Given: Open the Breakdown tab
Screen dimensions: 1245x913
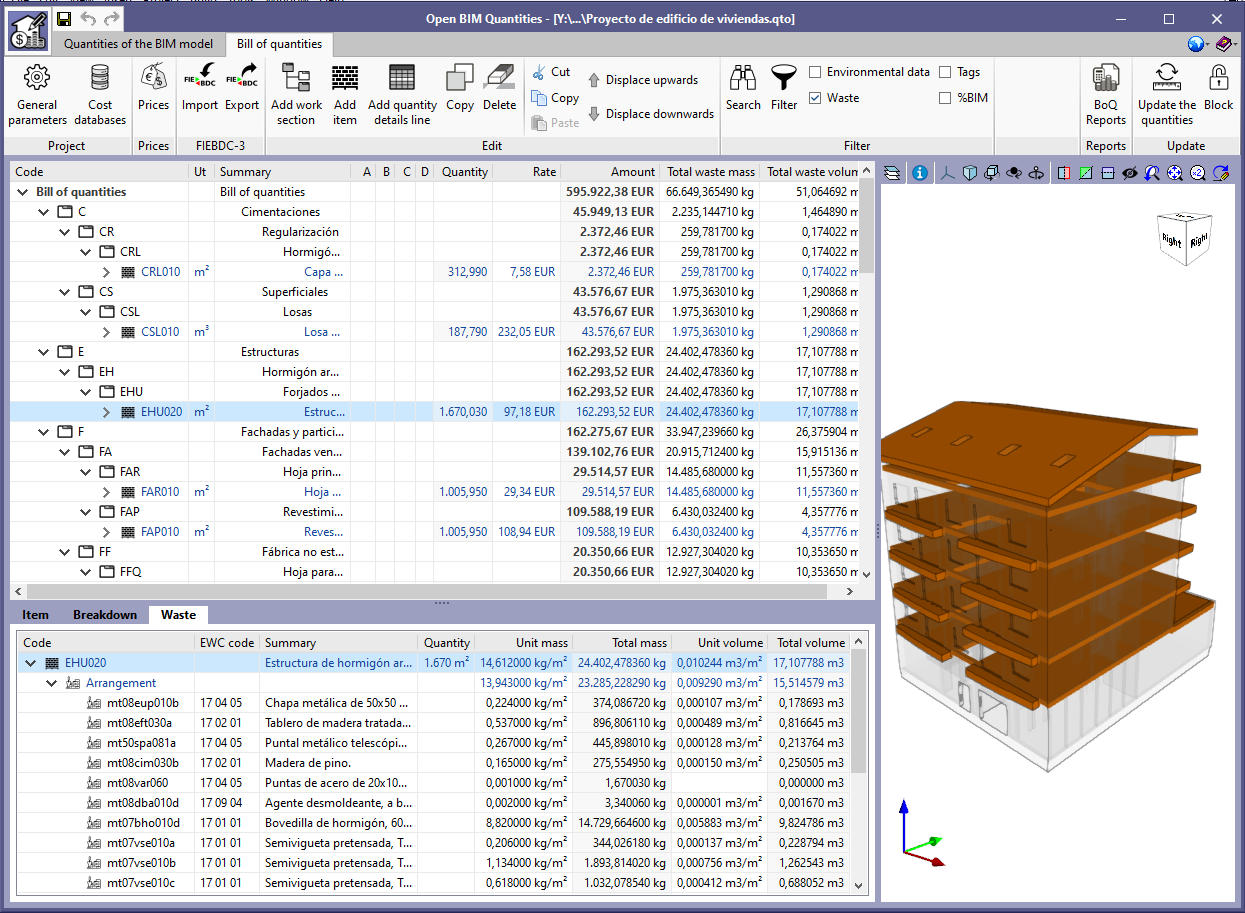Looking at the screenshot, I should pyautogui.click(x=105, y=615).
